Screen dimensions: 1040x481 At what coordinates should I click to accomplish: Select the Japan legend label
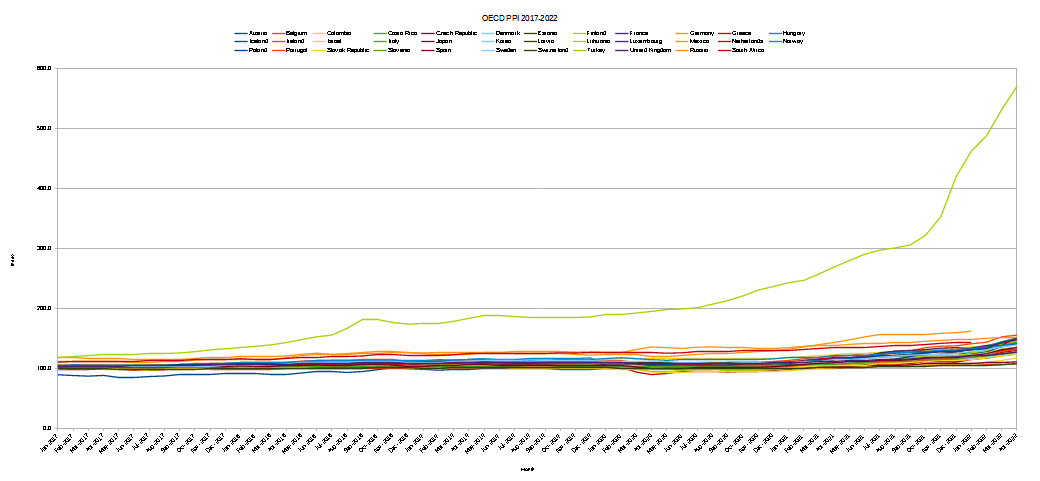pyautogui.click(x=444, y=41)
